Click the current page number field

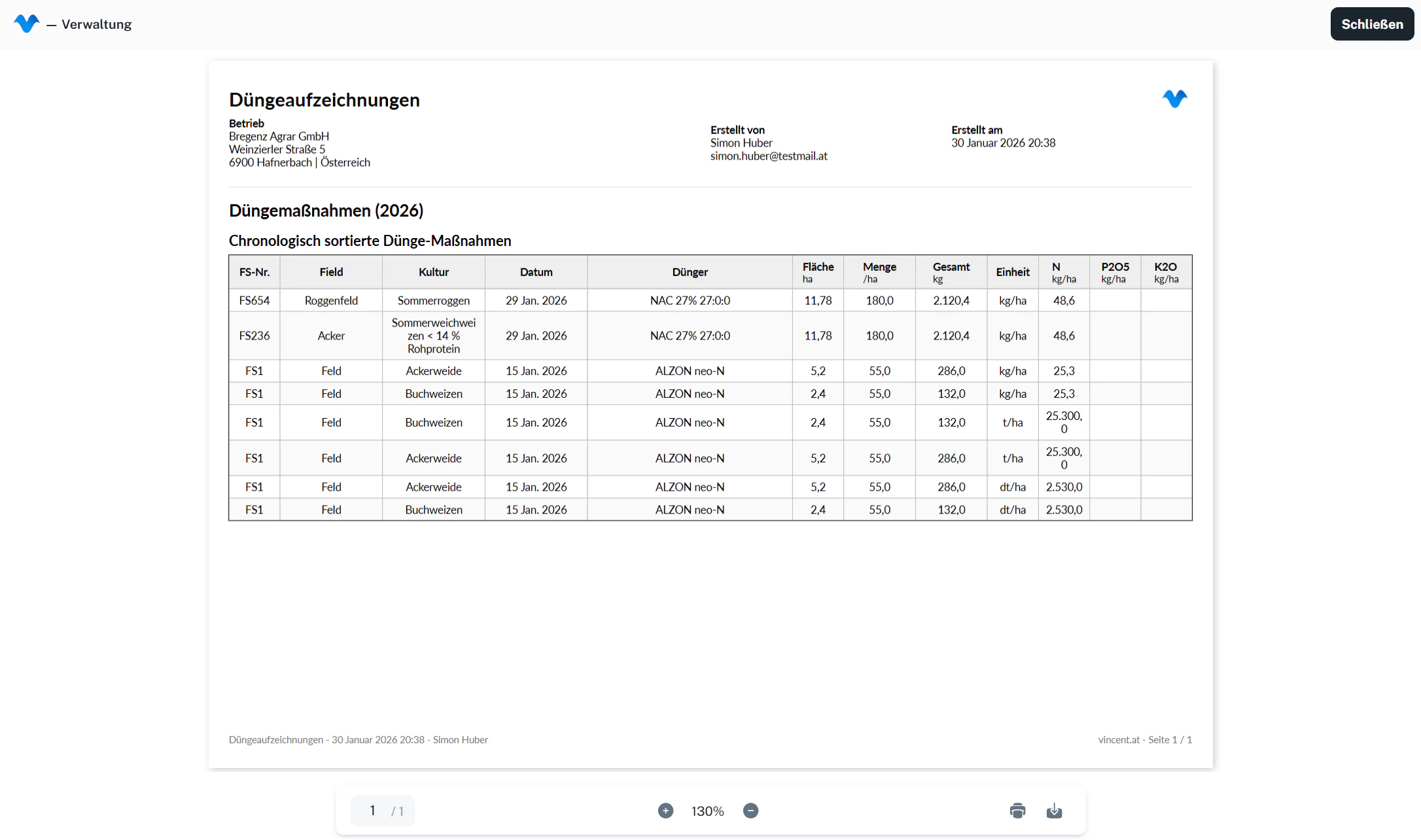pyautogui.click(x=372, y=811)
